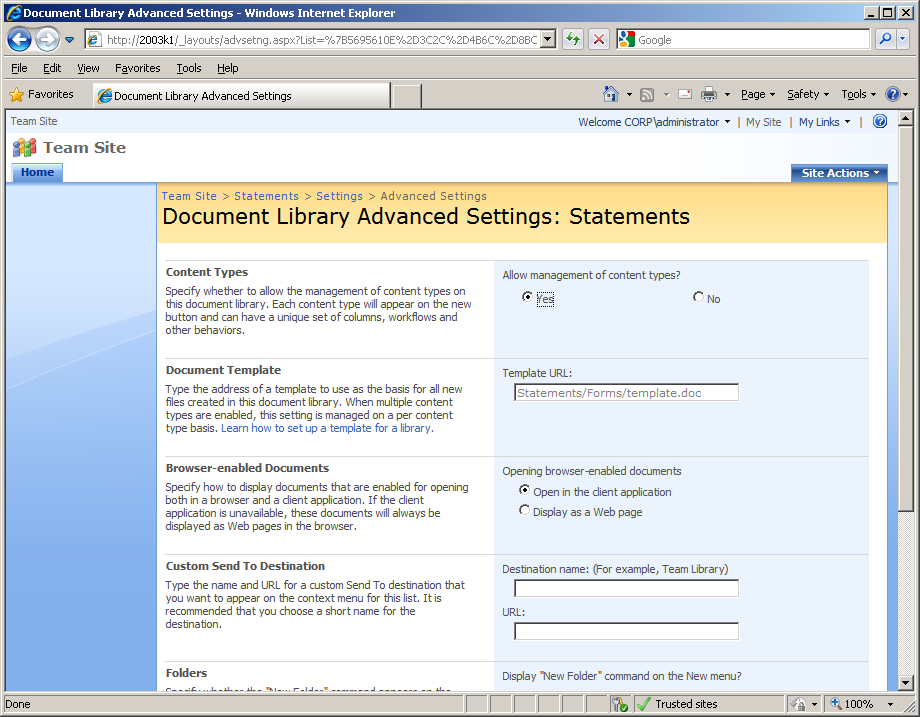Viewport: 920px width, 717px height.
Task: Expand the address bar history dropdown
Action: pos(549,40)
